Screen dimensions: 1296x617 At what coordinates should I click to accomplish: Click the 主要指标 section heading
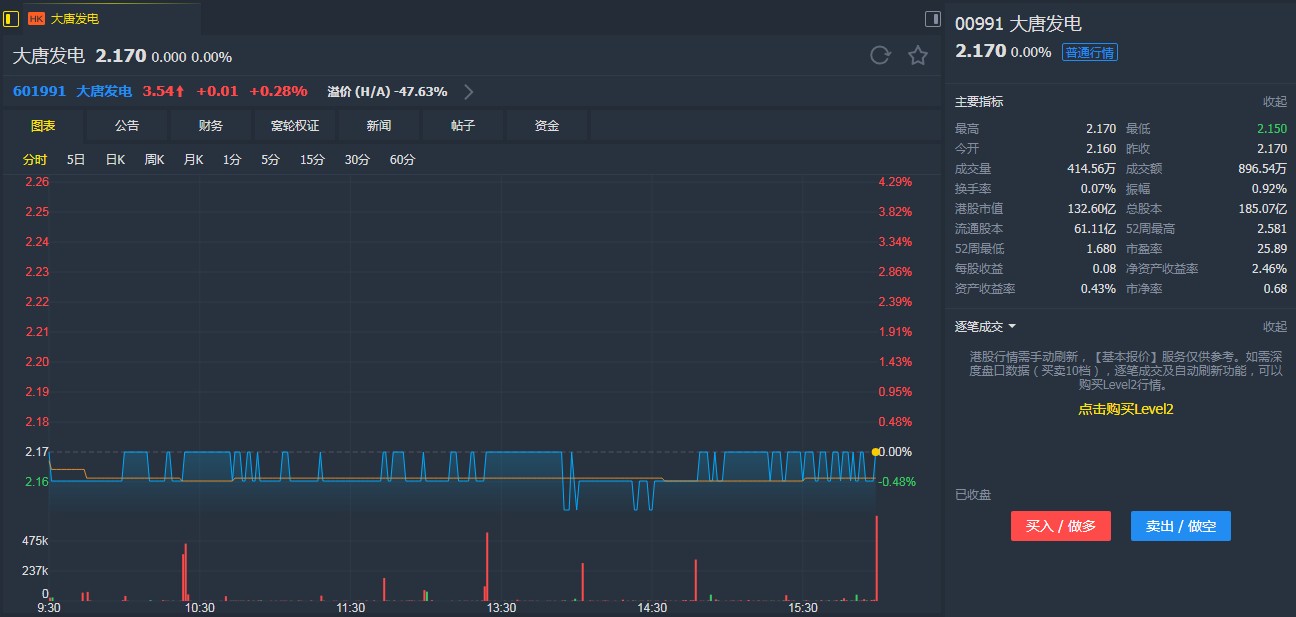pyautogui.click(x=979, y=102)
